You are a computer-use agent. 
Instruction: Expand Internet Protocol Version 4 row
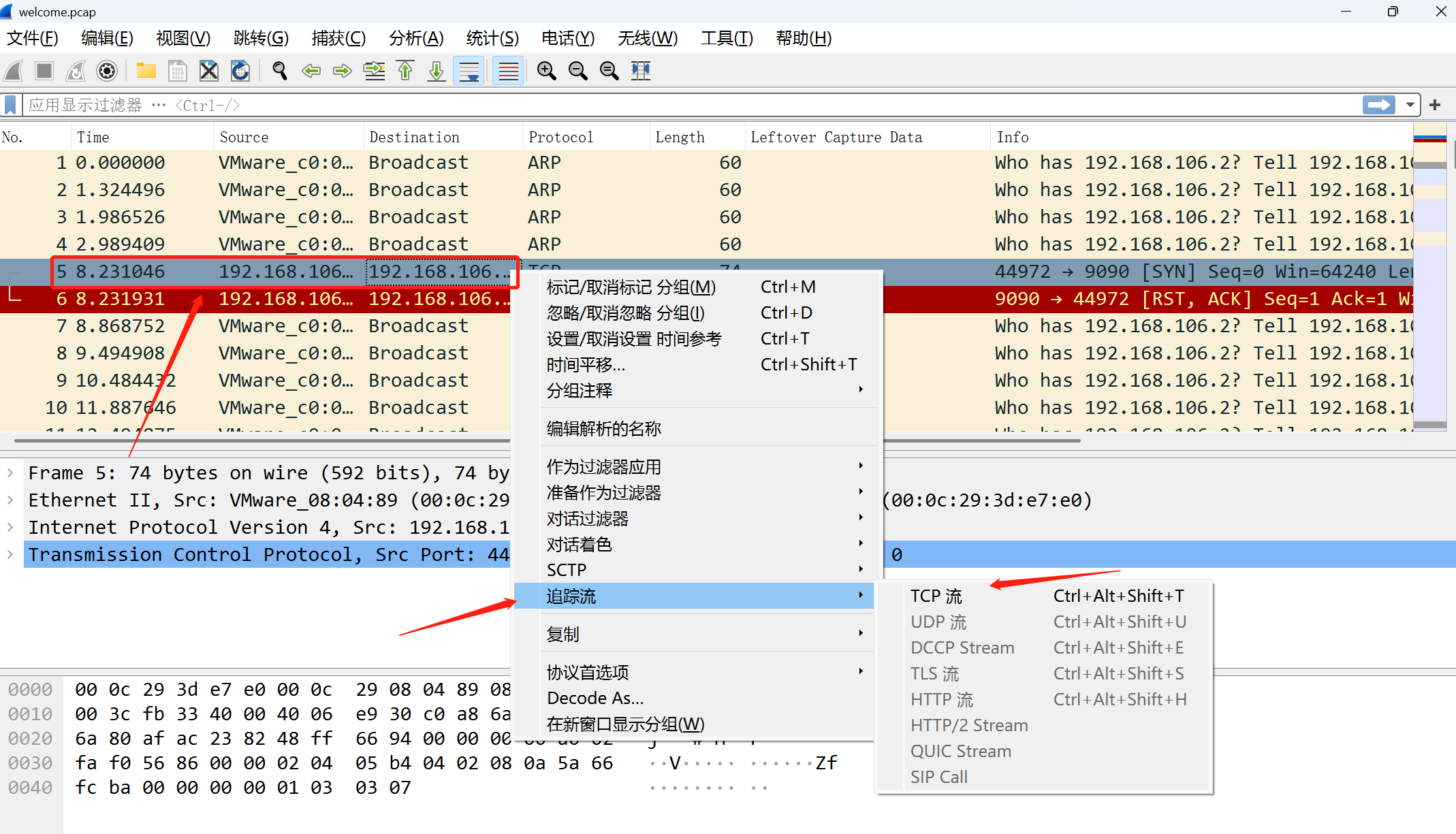10,527
